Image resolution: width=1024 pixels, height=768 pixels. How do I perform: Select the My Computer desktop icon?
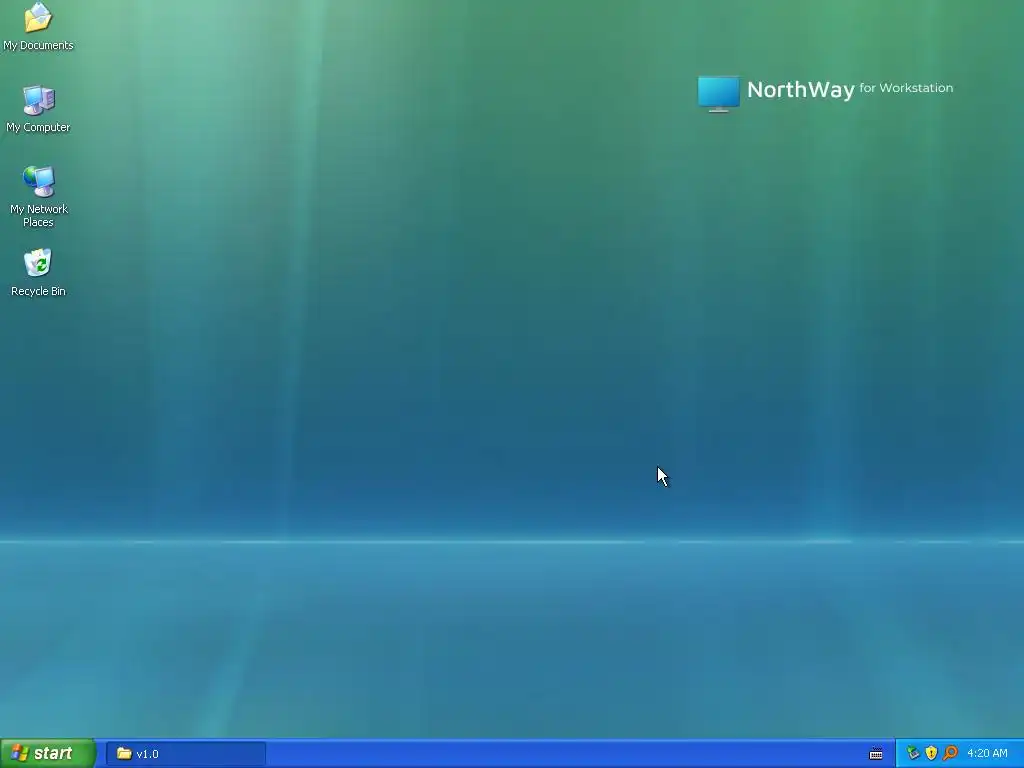(x=38, y=108)
